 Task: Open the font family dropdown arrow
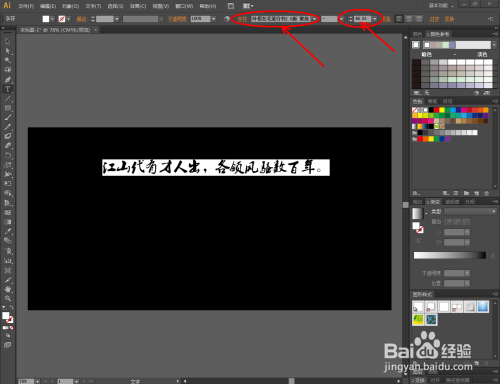314,19
